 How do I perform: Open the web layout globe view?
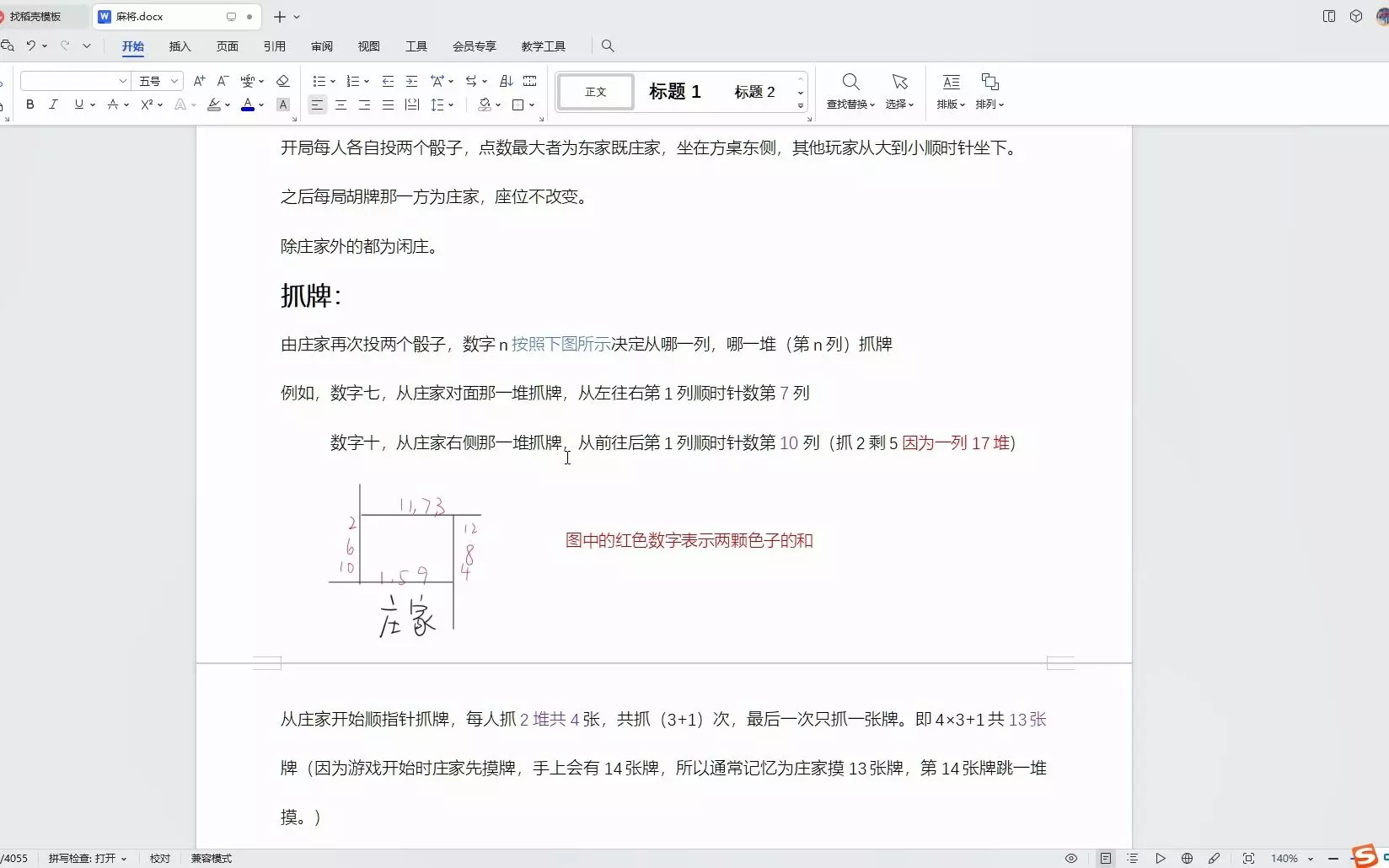(1187, 858)
